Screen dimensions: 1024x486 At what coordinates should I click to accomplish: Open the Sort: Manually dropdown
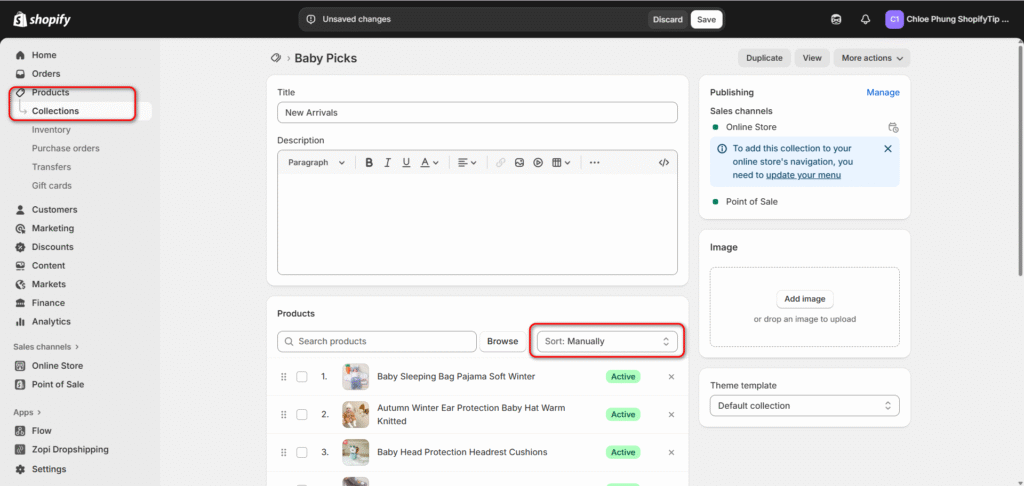coord(608,341)
